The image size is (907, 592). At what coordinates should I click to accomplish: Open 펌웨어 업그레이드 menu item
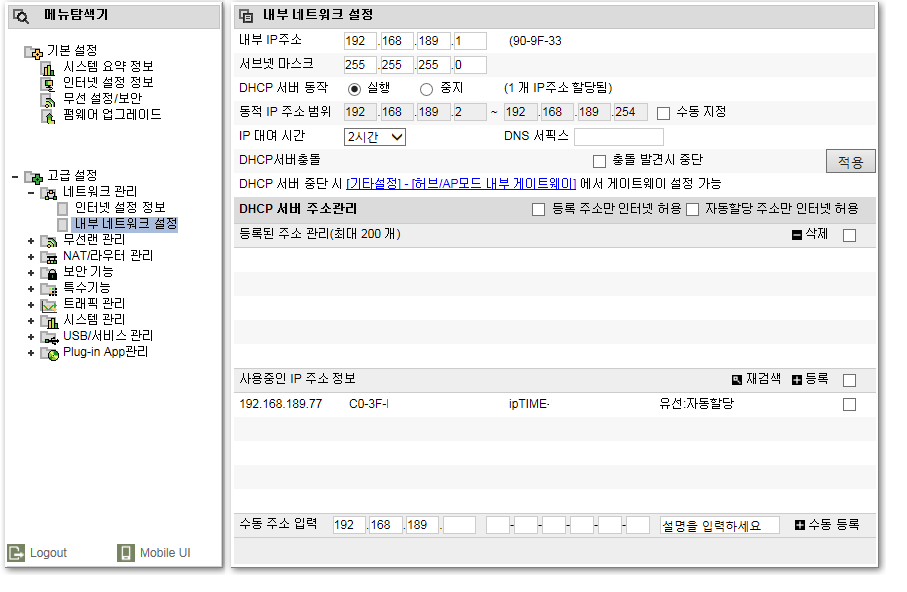pyautogui.click(x=112, y=115)
